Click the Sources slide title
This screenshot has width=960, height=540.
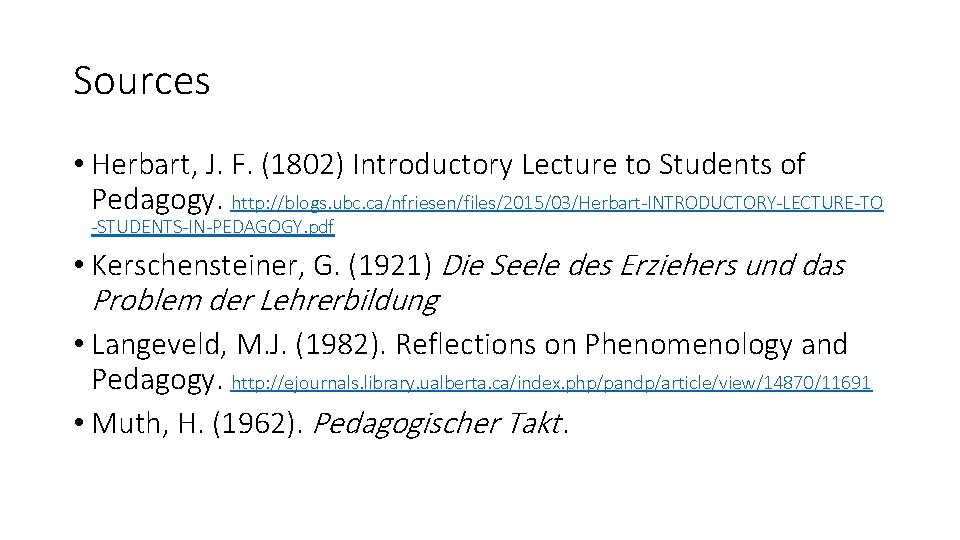[x=142, y=81]
